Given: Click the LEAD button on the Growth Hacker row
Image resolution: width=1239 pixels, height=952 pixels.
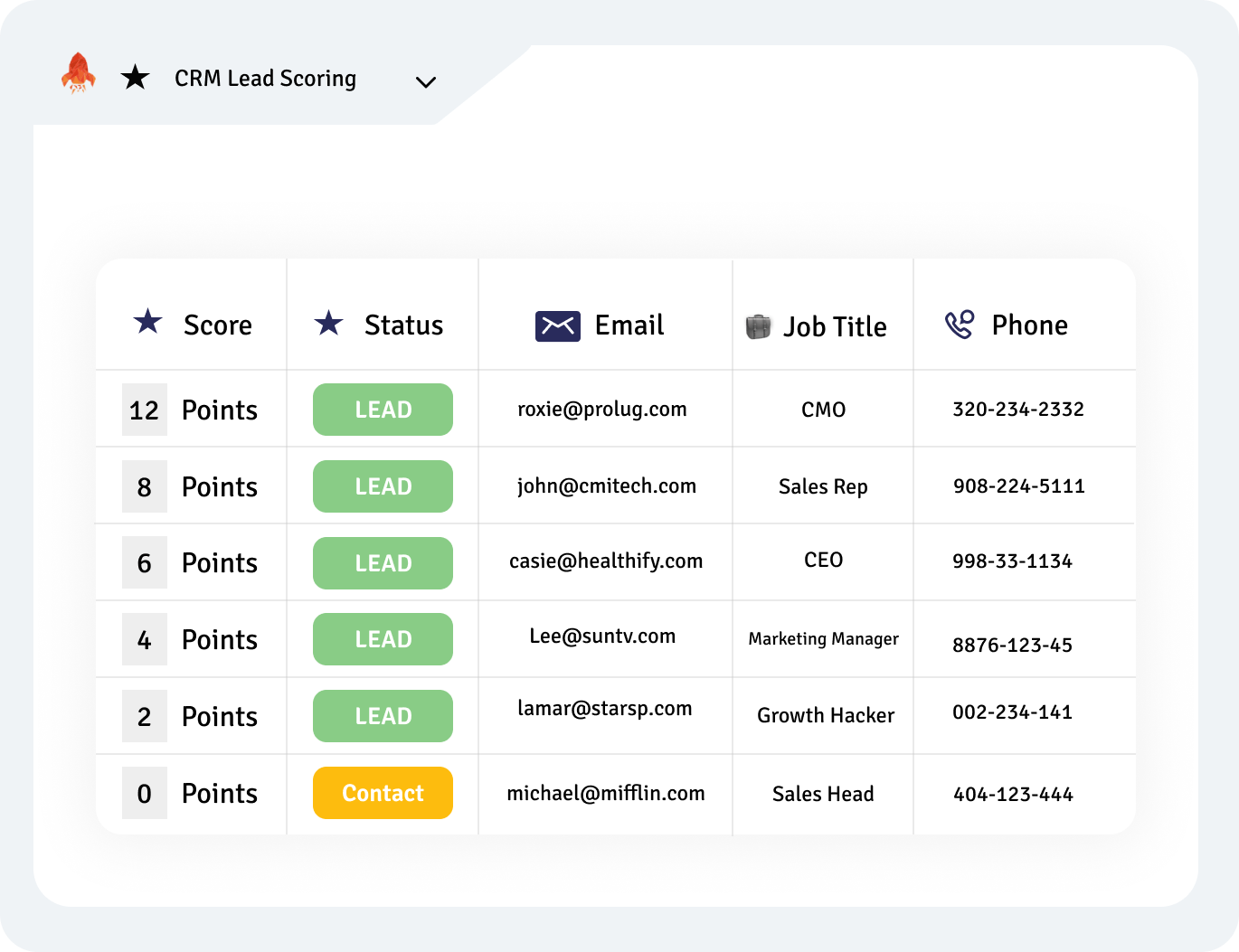Looking at the screenshot, I should (x=383, y=715).
